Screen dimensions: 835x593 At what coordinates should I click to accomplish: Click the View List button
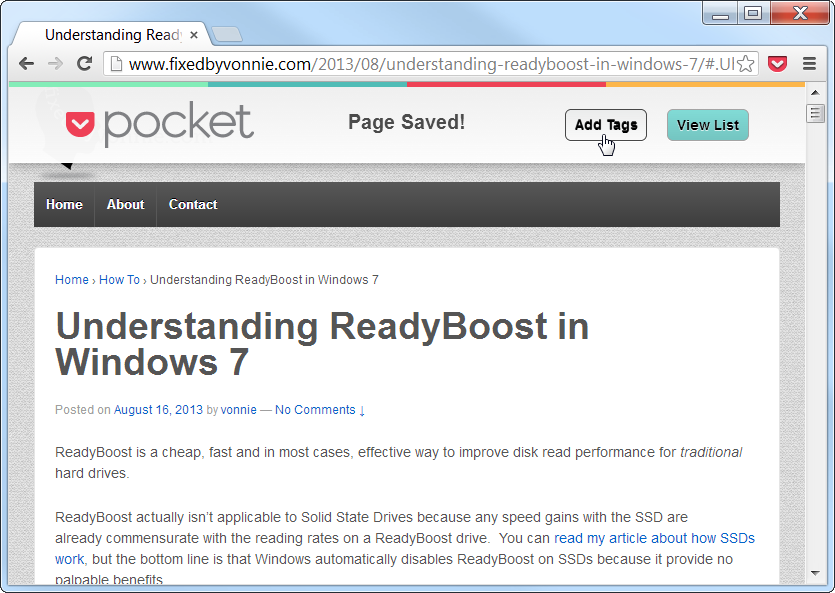708,125
